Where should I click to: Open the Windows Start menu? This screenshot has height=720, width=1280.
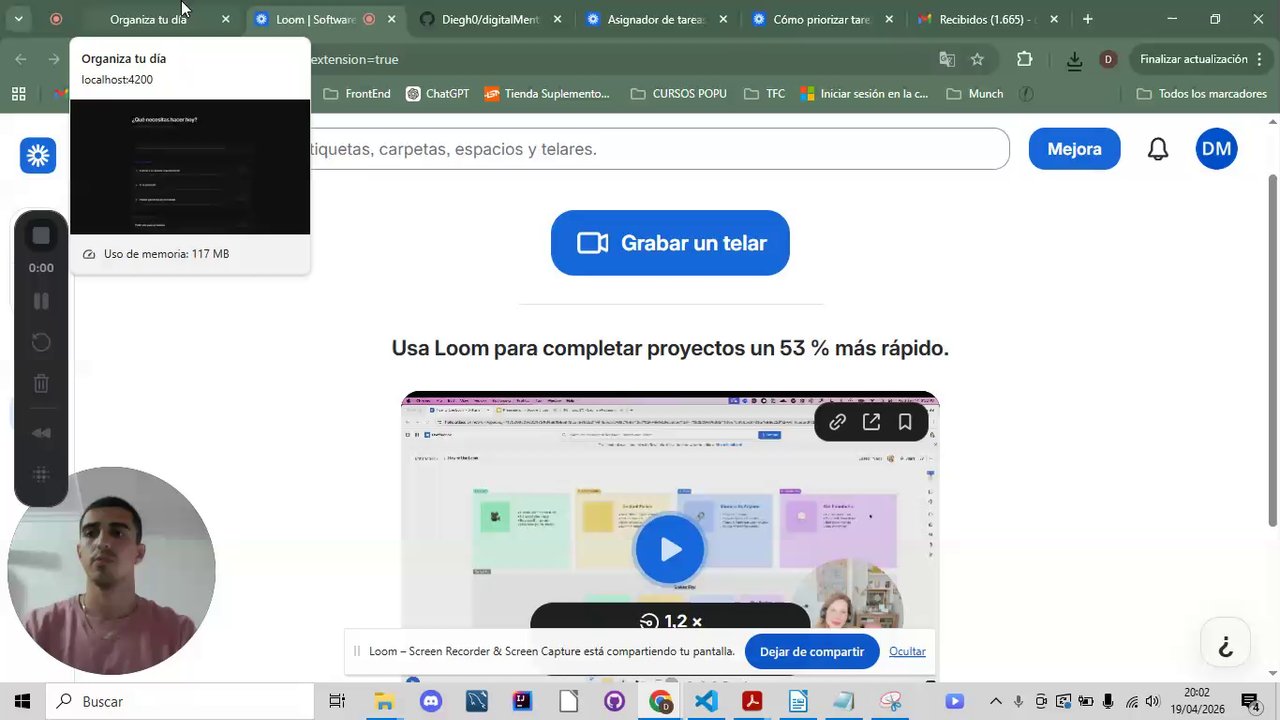click(x=22, y=701)
